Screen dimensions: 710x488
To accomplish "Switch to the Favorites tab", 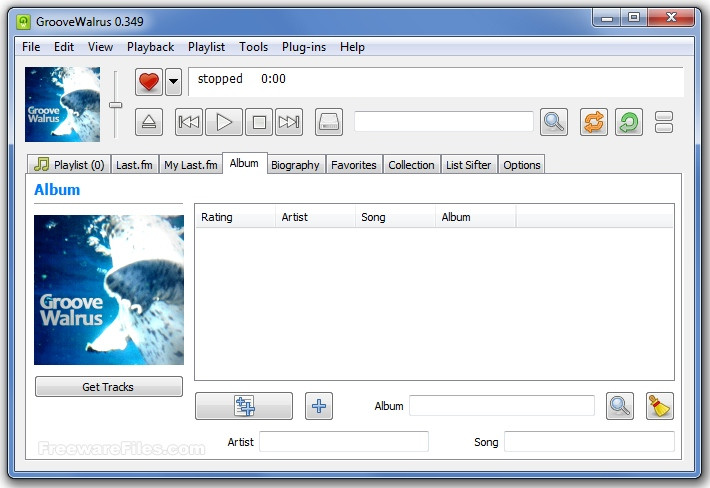I will click(354, 165).
